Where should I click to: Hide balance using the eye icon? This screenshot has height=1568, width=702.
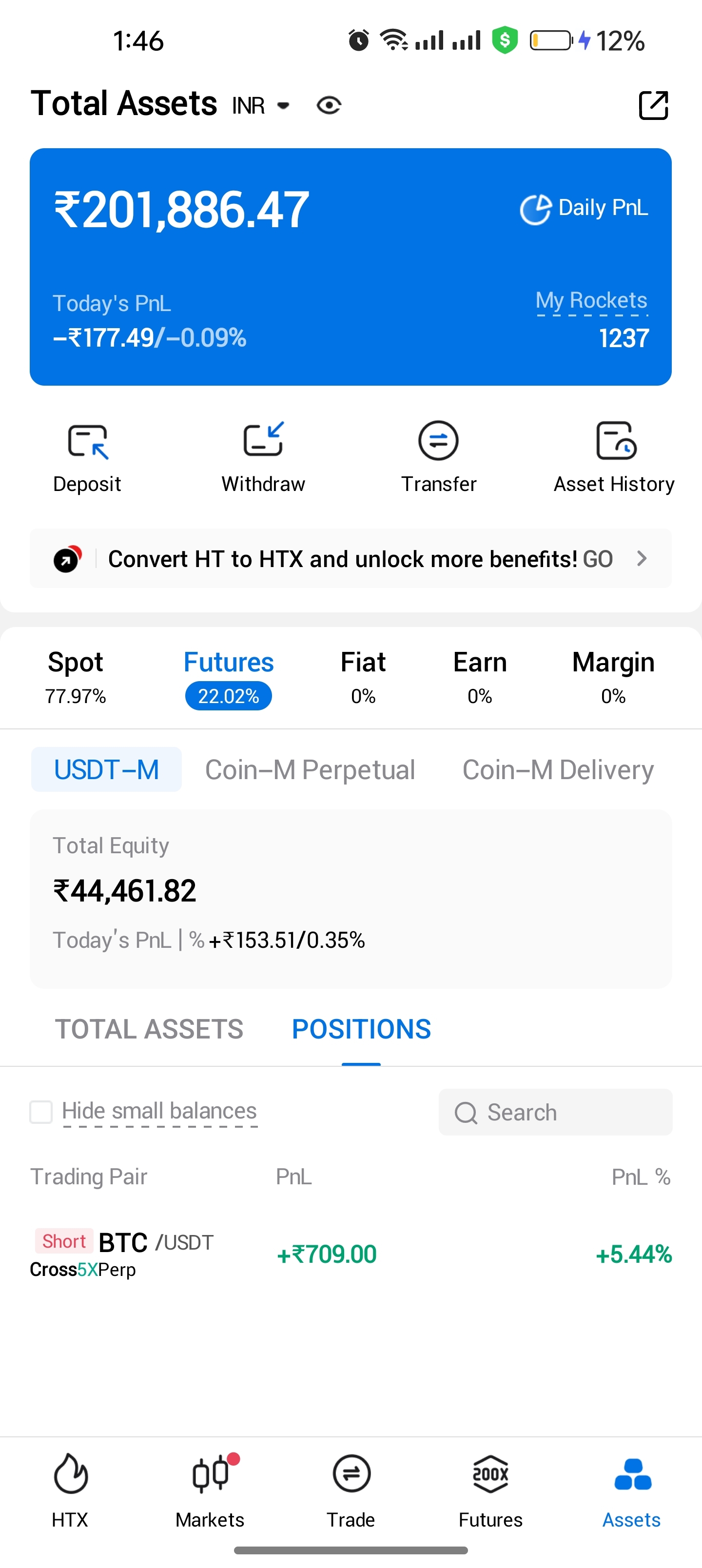pyautogui.click(x=329, y=105)
